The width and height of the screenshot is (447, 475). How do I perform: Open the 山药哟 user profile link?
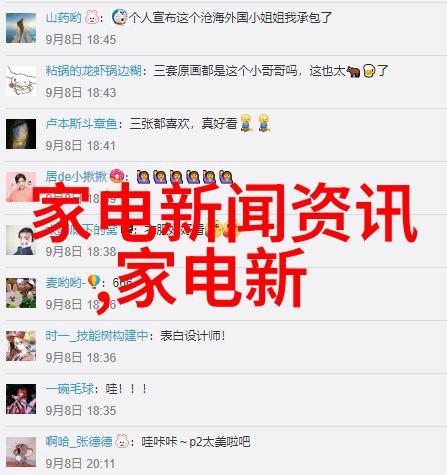tap(63, 18)
